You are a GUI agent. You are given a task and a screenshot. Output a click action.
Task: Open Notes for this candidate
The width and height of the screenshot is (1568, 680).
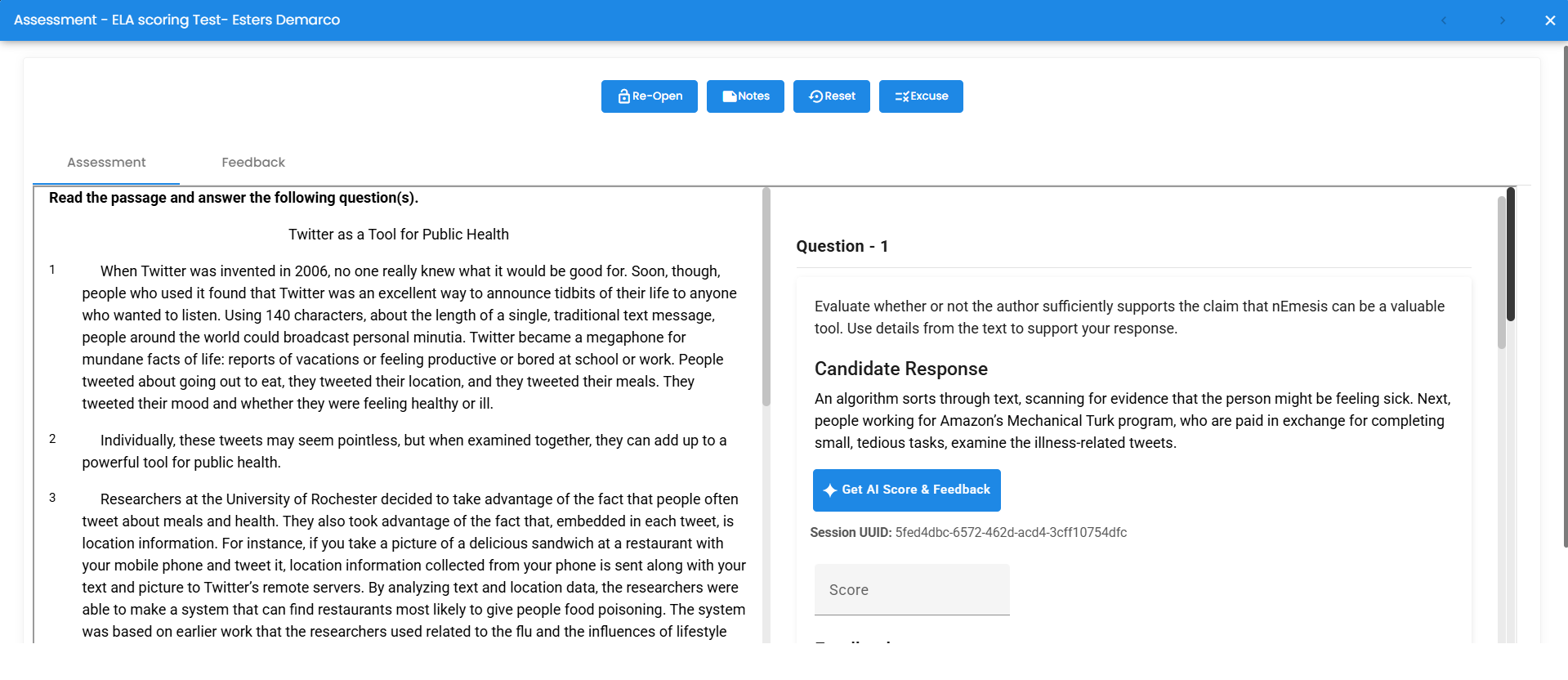click(744, 96)
